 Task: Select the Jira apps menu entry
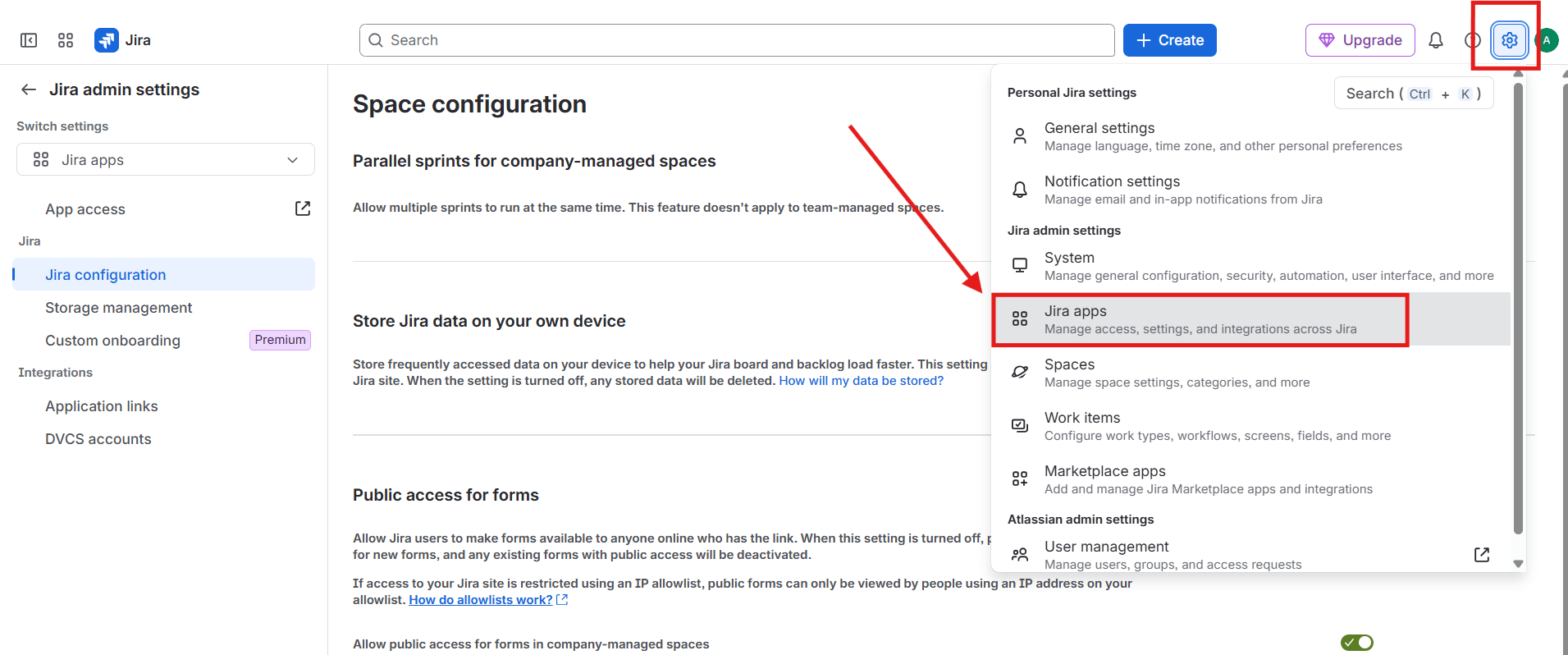[1250, 319]
